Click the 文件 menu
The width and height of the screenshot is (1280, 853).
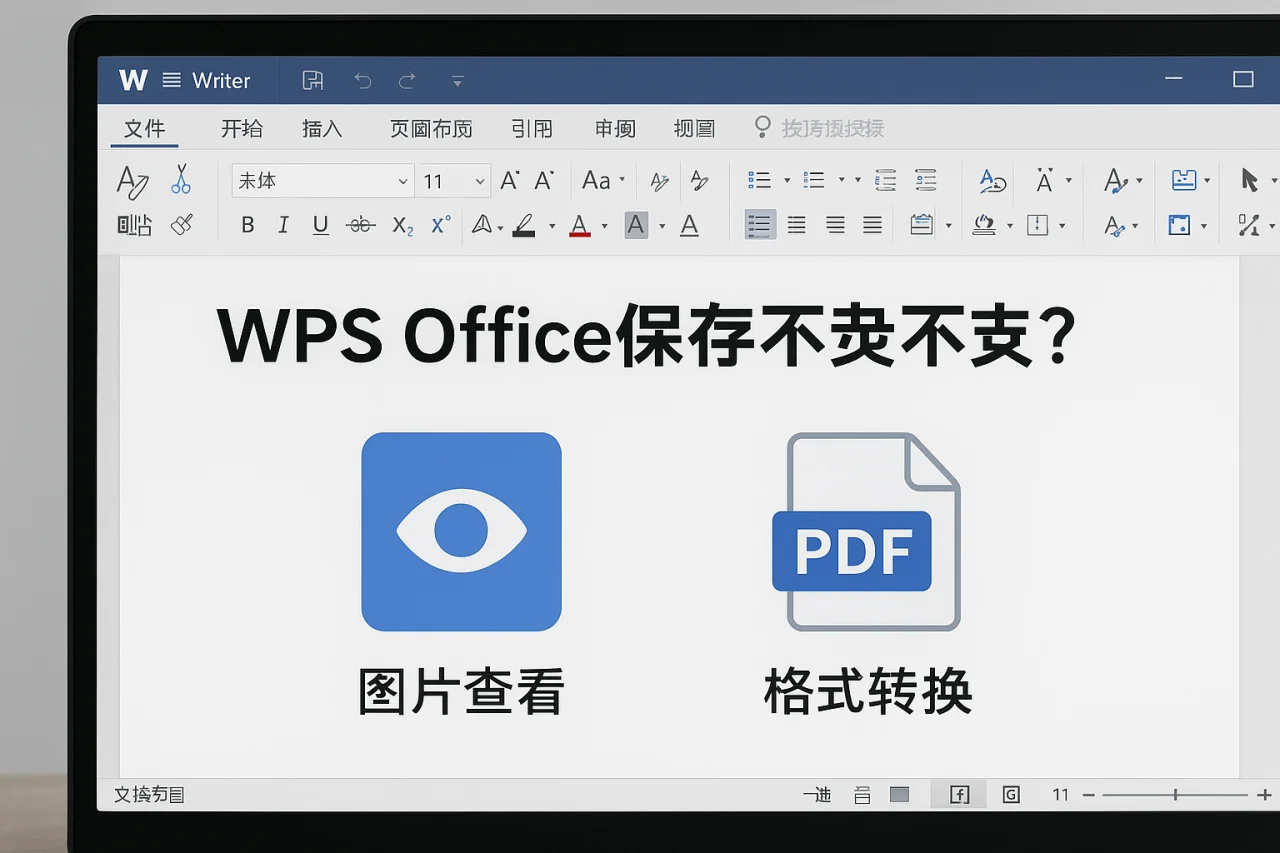point(146,128)
